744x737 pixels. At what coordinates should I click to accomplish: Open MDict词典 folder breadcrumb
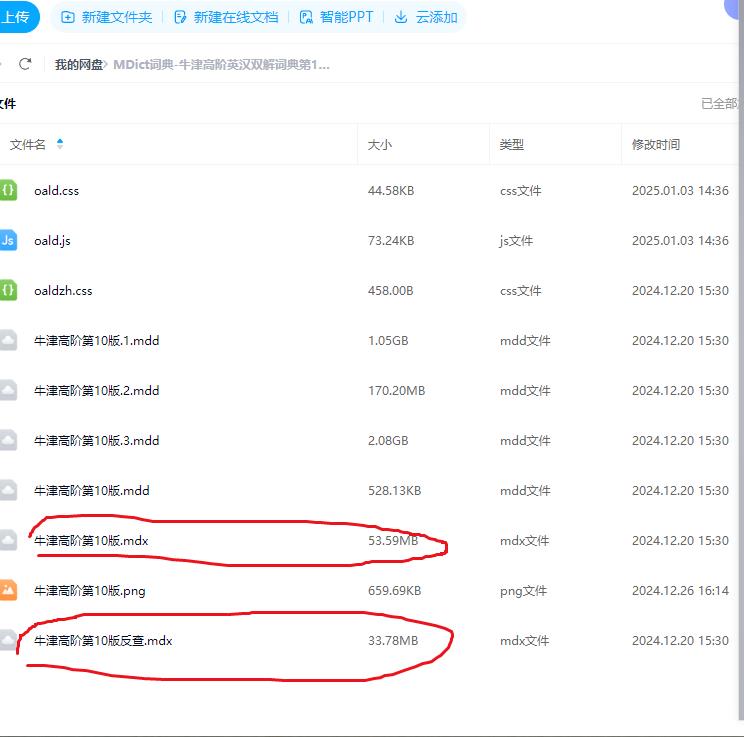click(221, 65)
